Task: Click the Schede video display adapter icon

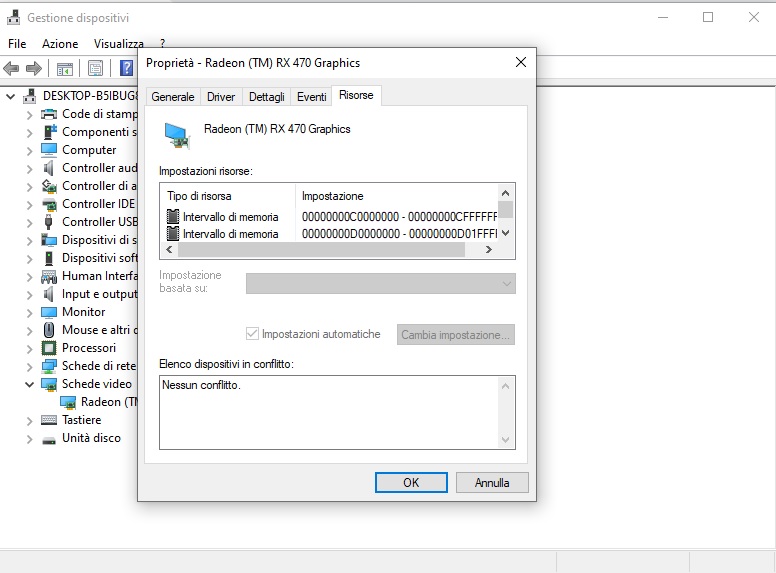Action: [x=49, y=384]
